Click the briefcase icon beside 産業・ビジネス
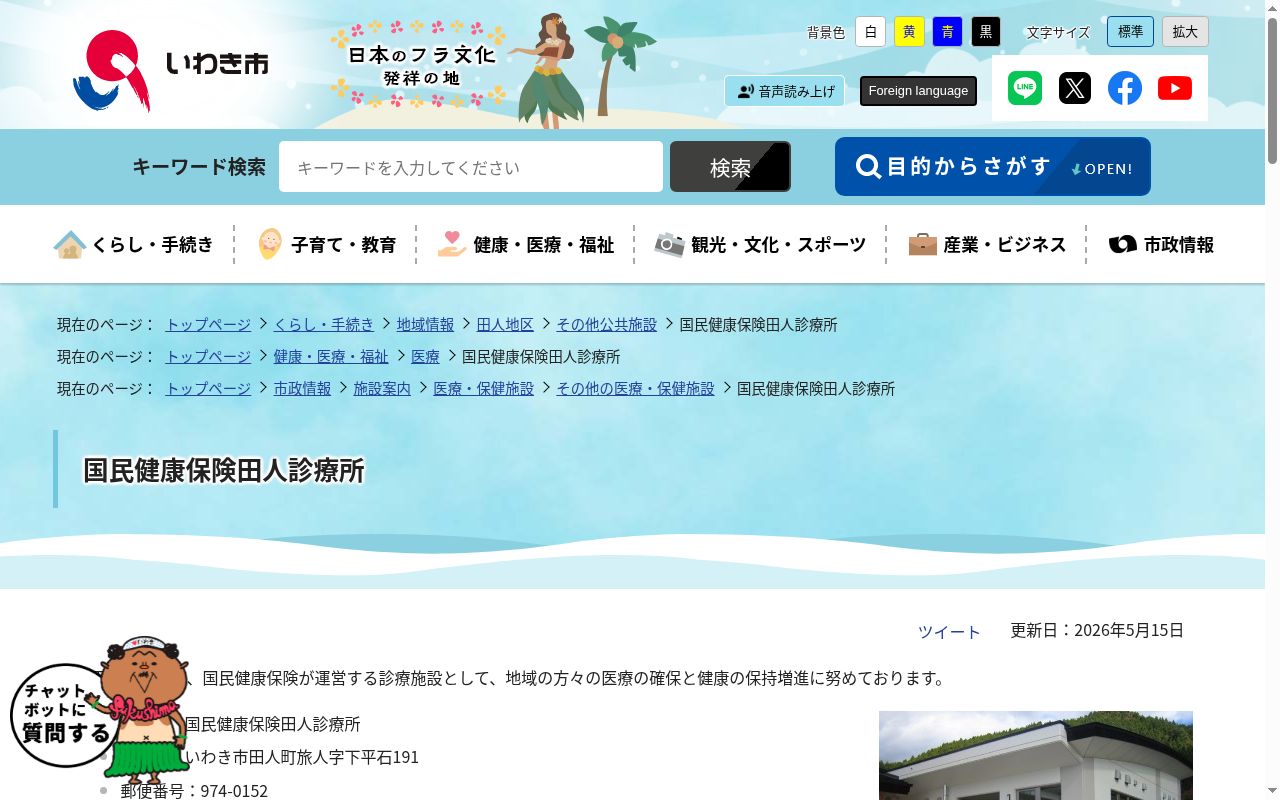Image resolution: width=1280 pixels, height=800 pixels. 922,244
